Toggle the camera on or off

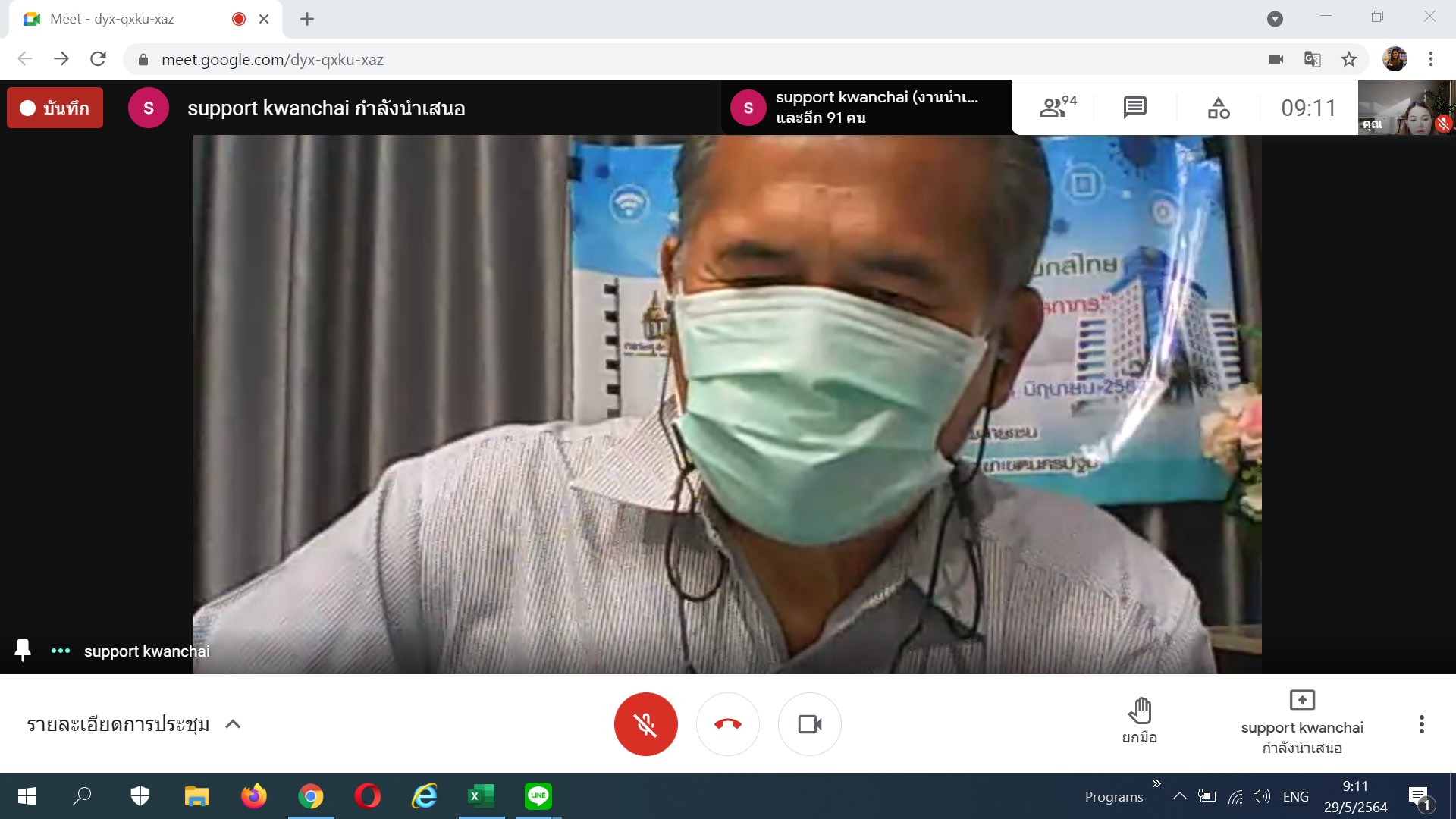pos(809,724)
